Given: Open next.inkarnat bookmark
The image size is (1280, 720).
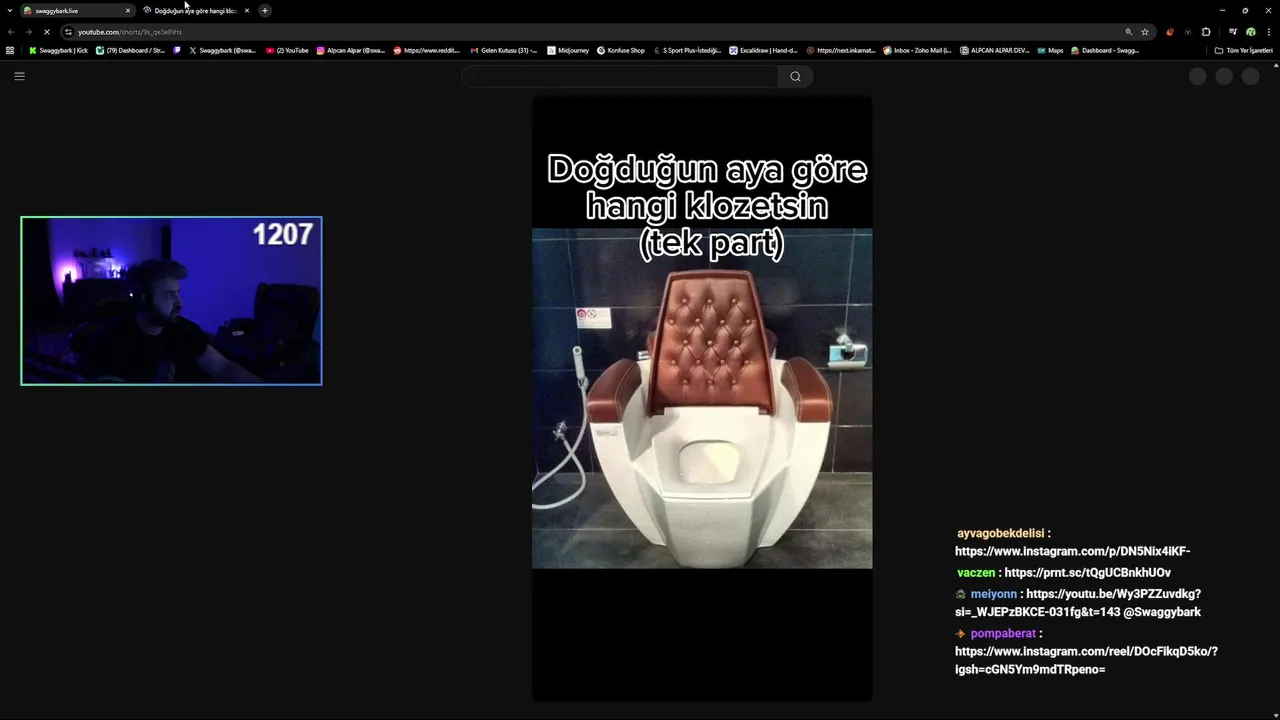Looking at the screenshot, I should coord(840,50).
